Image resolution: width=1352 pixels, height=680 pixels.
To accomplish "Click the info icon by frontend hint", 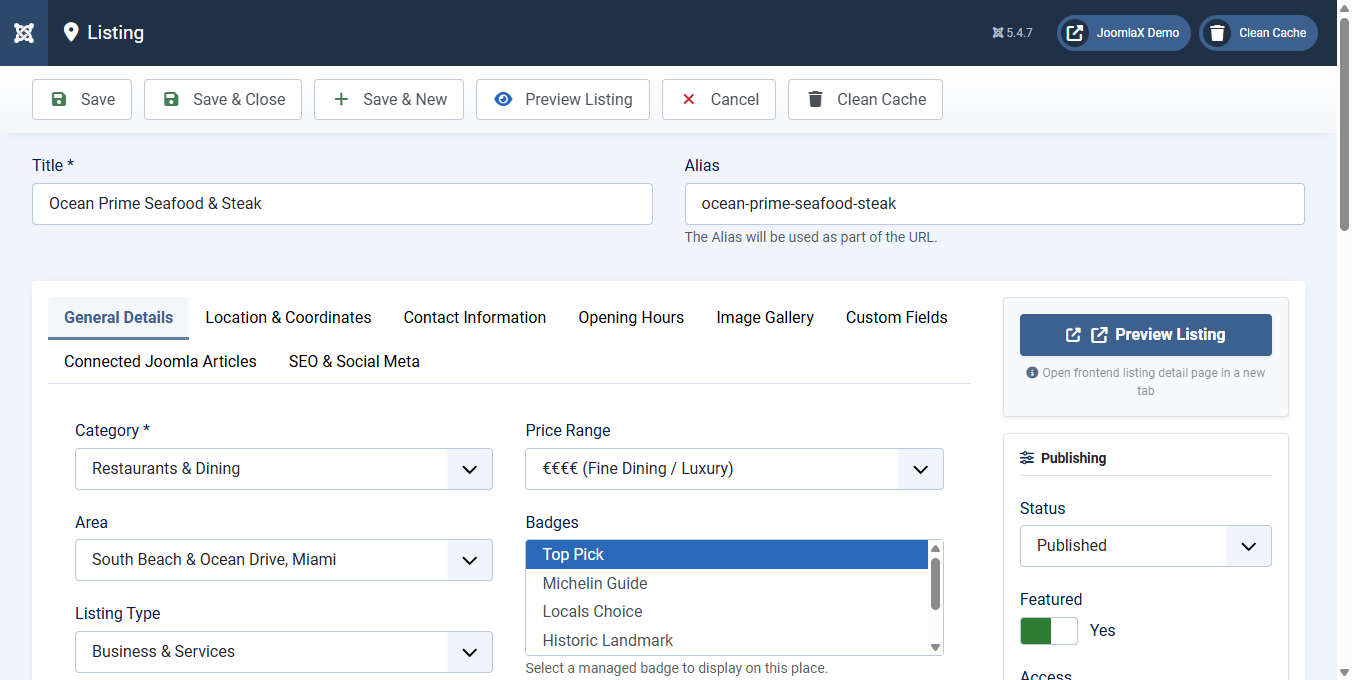I will (1032, 373).
